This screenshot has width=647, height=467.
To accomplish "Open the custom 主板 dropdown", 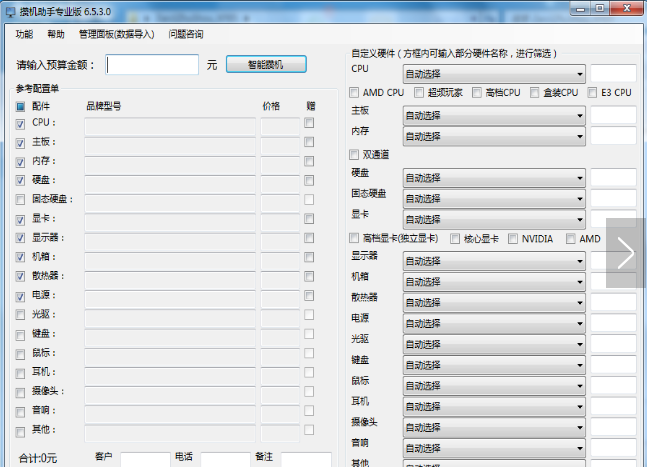I will point(494,116).
